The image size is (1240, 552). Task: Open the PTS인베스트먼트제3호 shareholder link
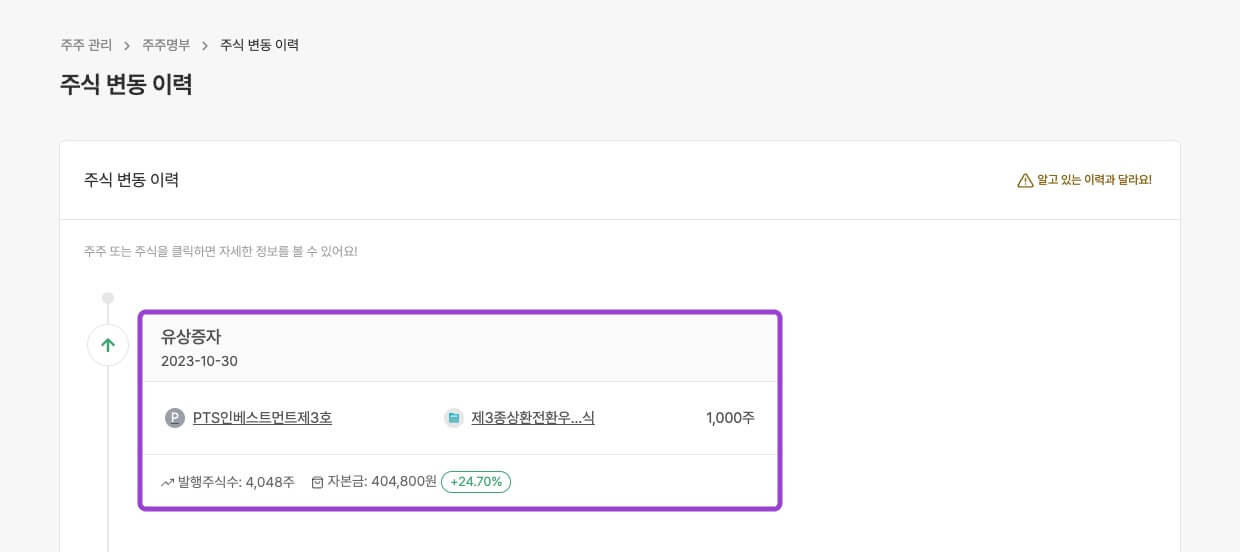point(262,418)
